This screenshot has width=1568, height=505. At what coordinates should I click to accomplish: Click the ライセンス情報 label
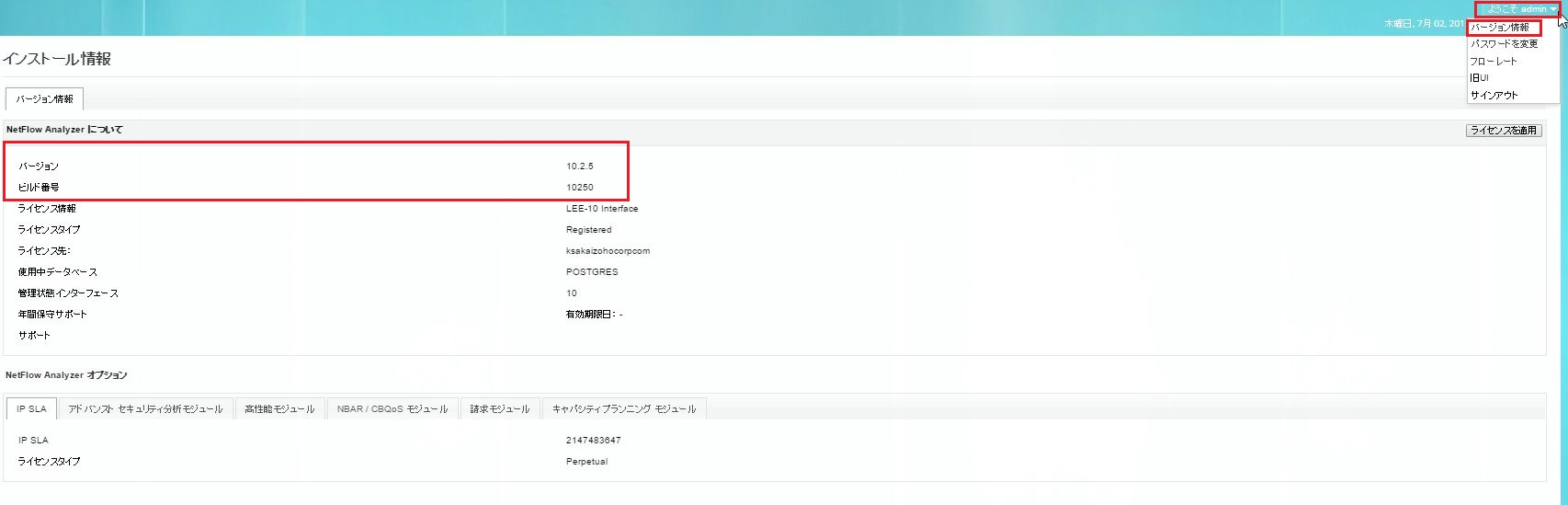[x=47, y=209]
